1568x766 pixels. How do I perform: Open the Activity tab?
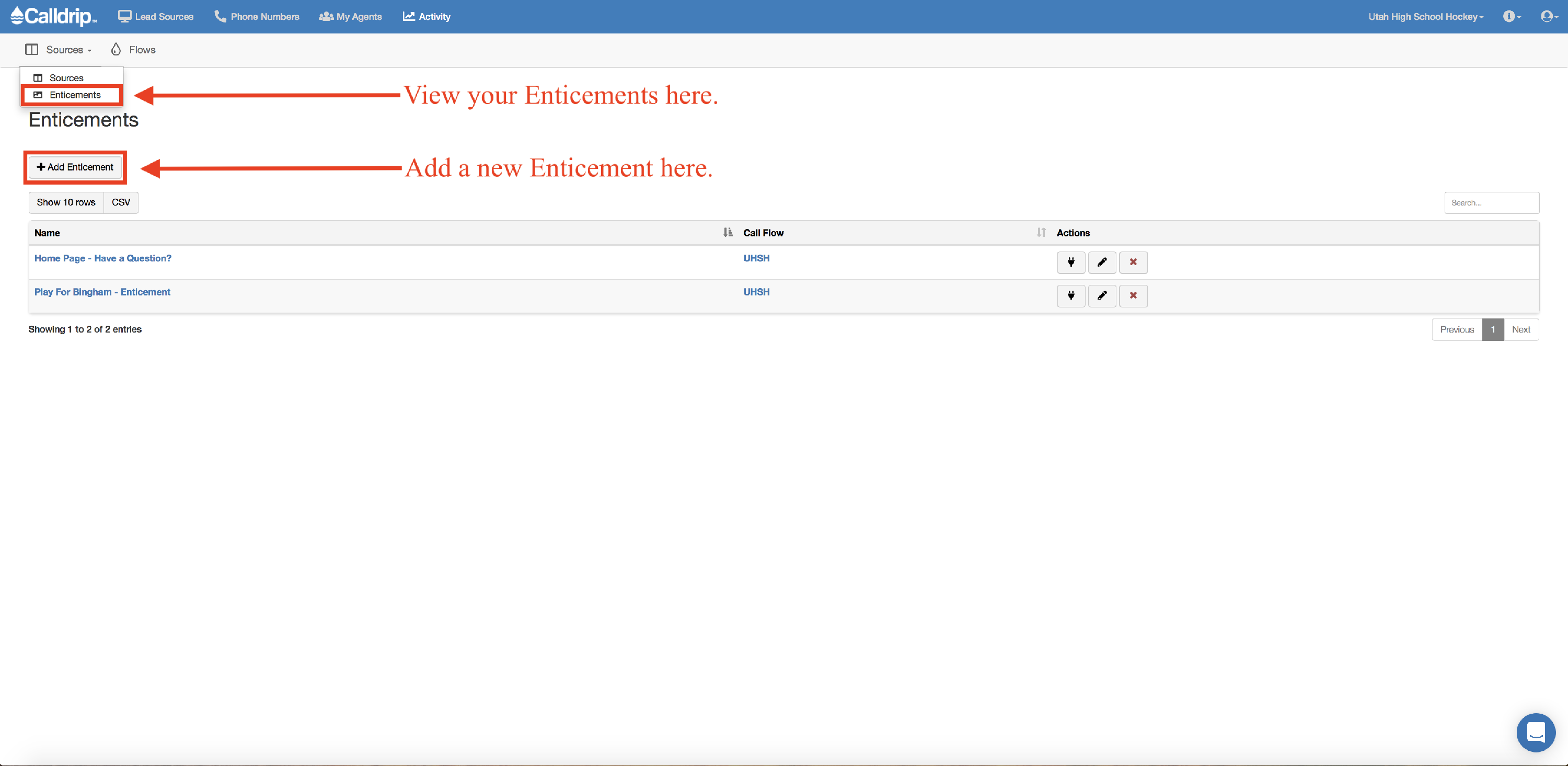[426, 16]
